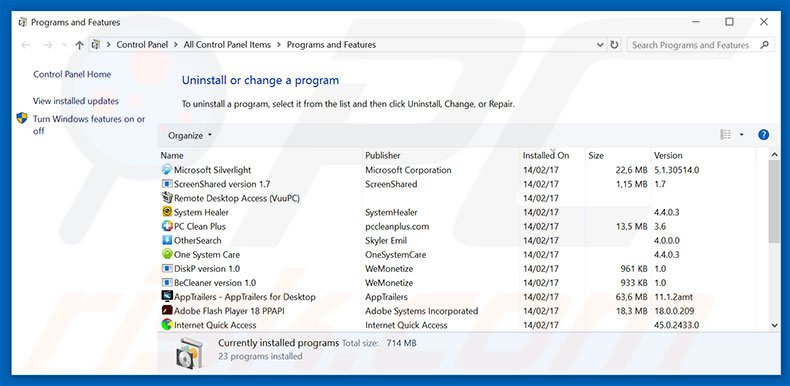
Task: Click version 45.0.2433.0 cell
Action: coord(676,325)
